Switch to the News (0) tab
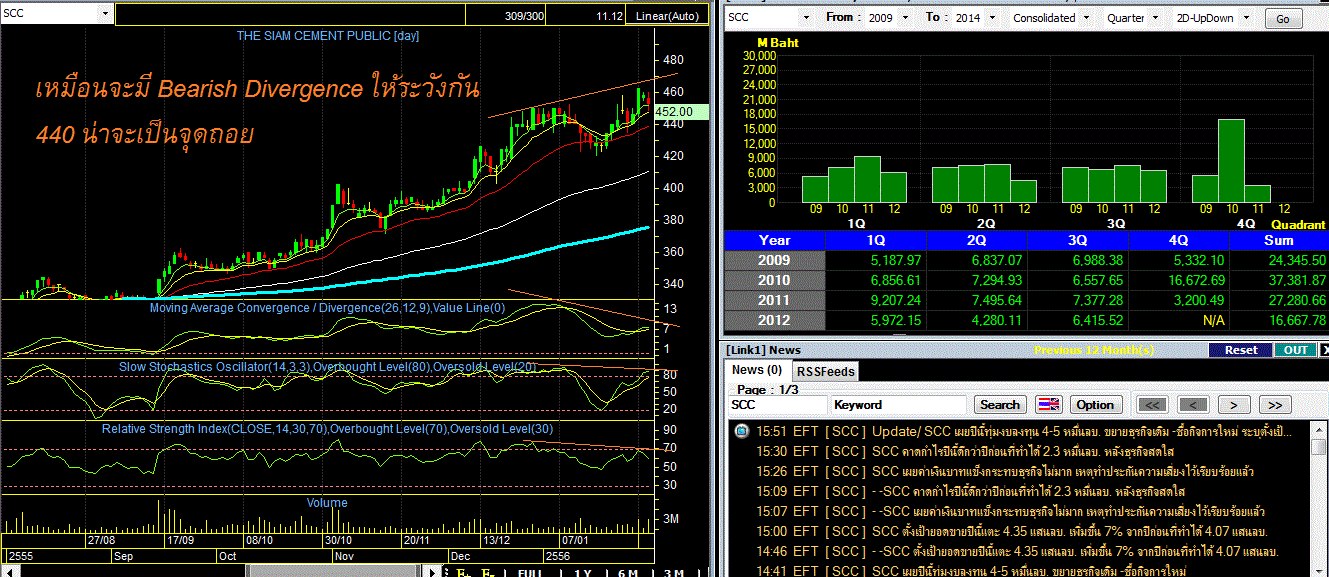This screenshot has width=1329, height=577. point(756,371)
